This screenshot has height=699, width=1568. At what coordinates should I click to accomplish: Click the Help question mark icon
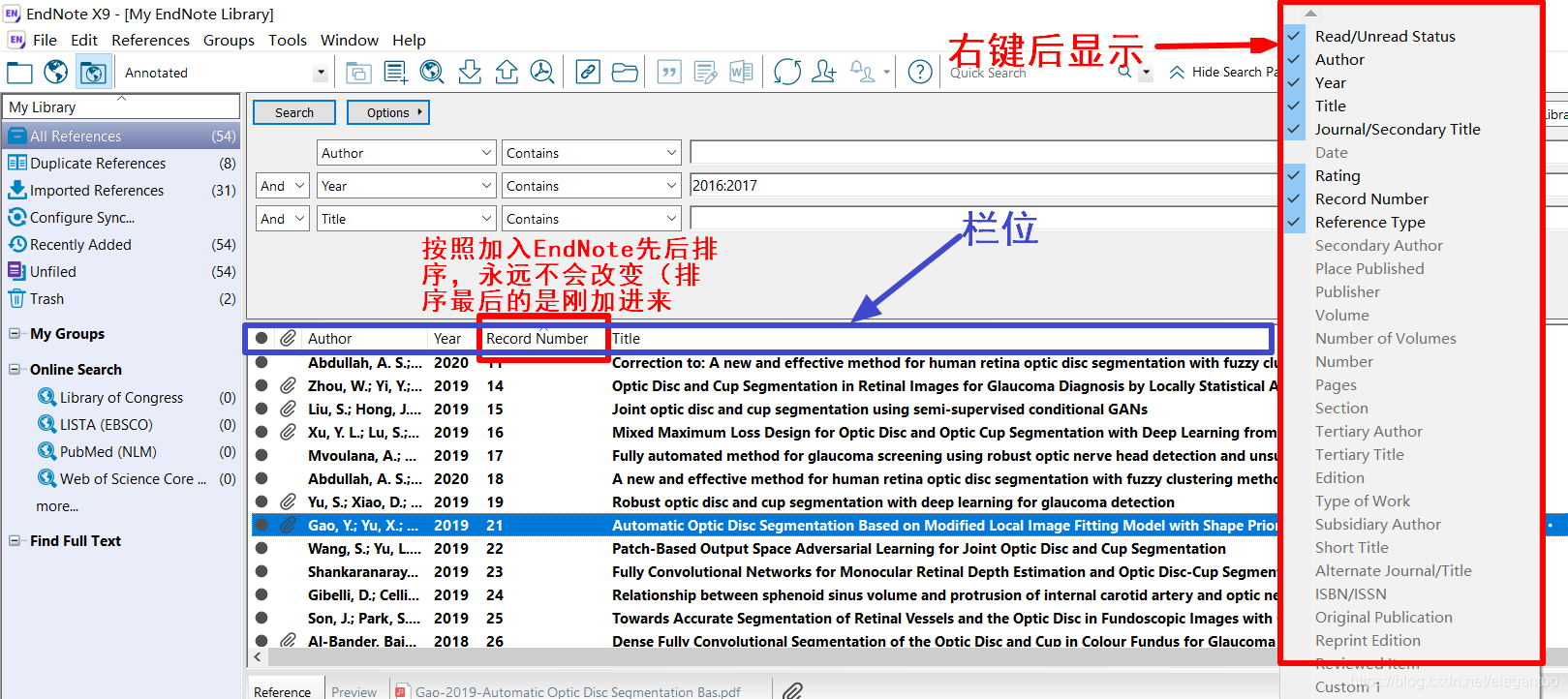coord(921,73)
